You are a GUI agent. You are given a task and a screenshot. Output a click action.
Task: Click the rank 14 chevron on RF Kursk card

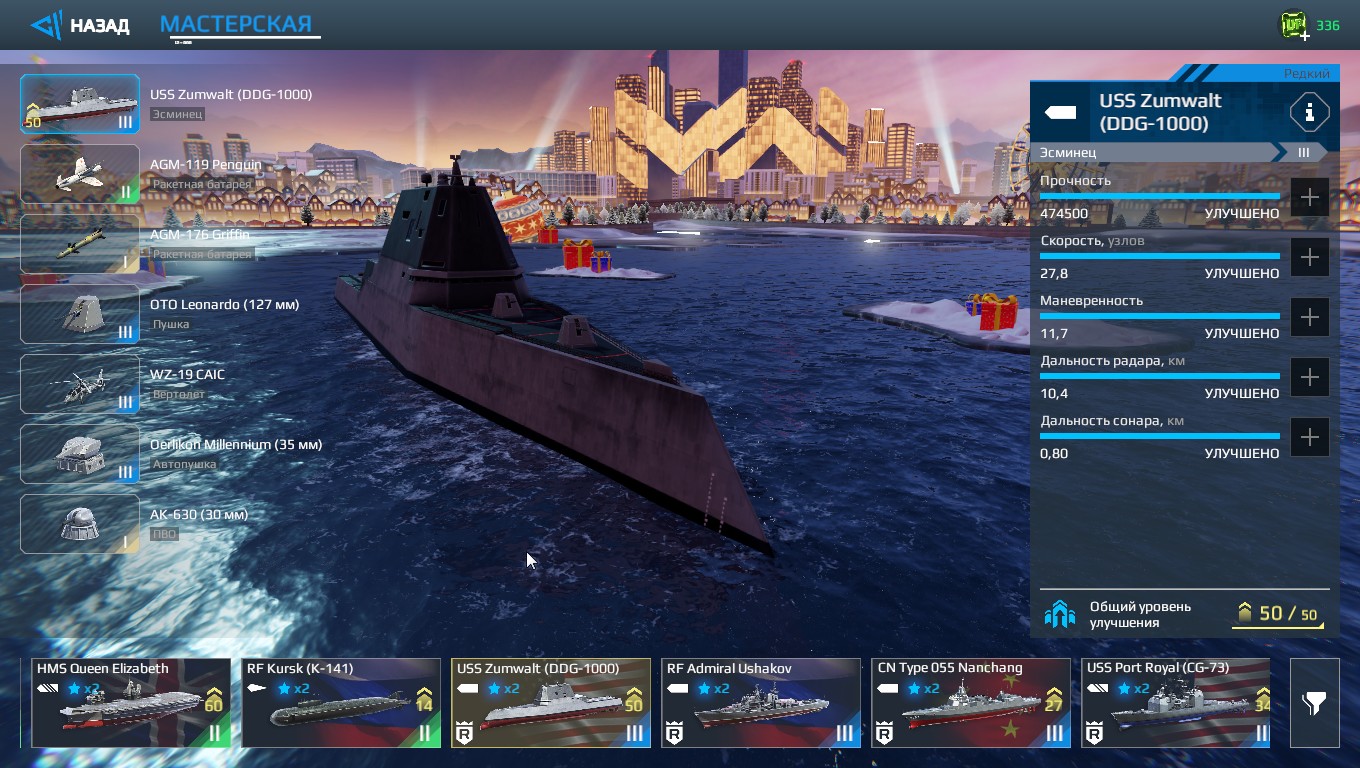coord(423,700)
